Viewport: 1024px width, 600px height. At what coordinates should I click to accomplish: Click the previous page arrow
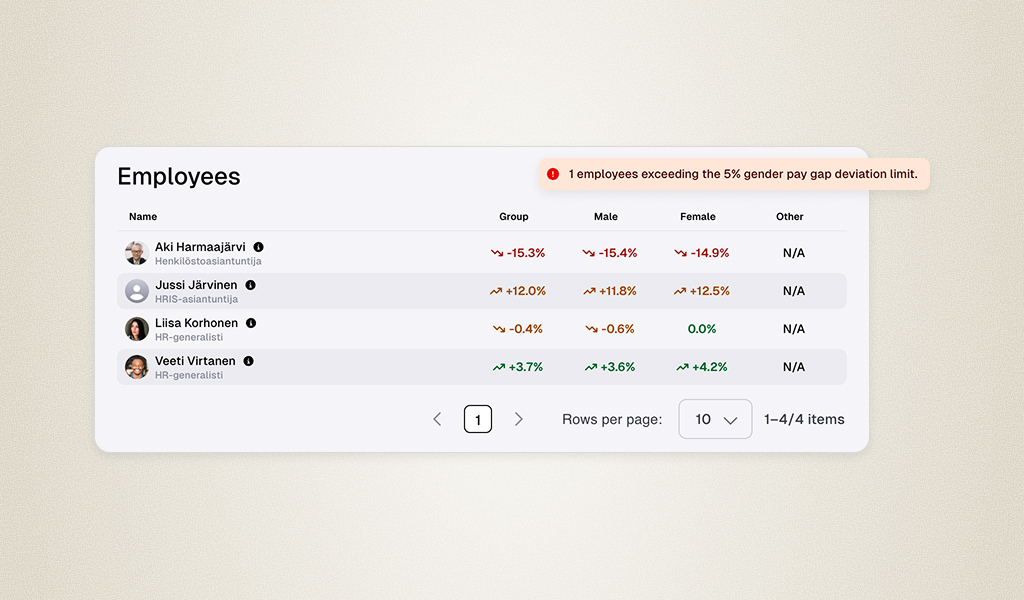(437, 419)
